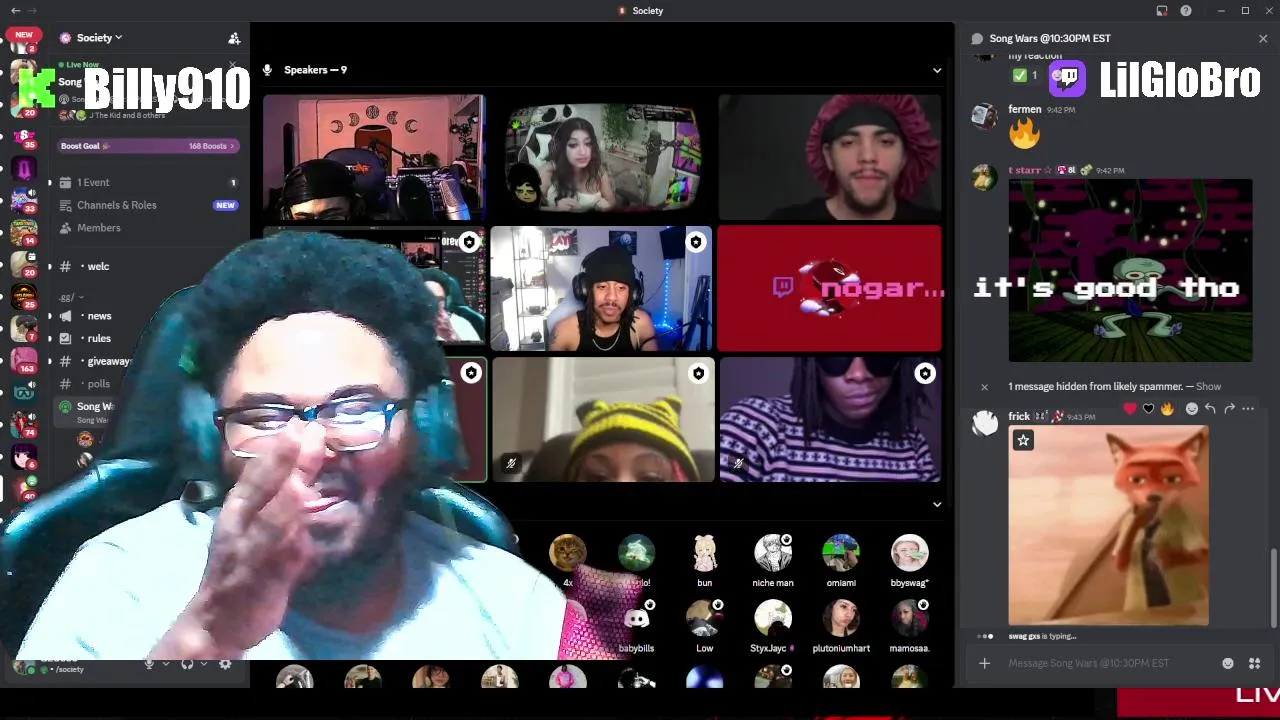Open the emoji picker in the message box

point(1228,663)
